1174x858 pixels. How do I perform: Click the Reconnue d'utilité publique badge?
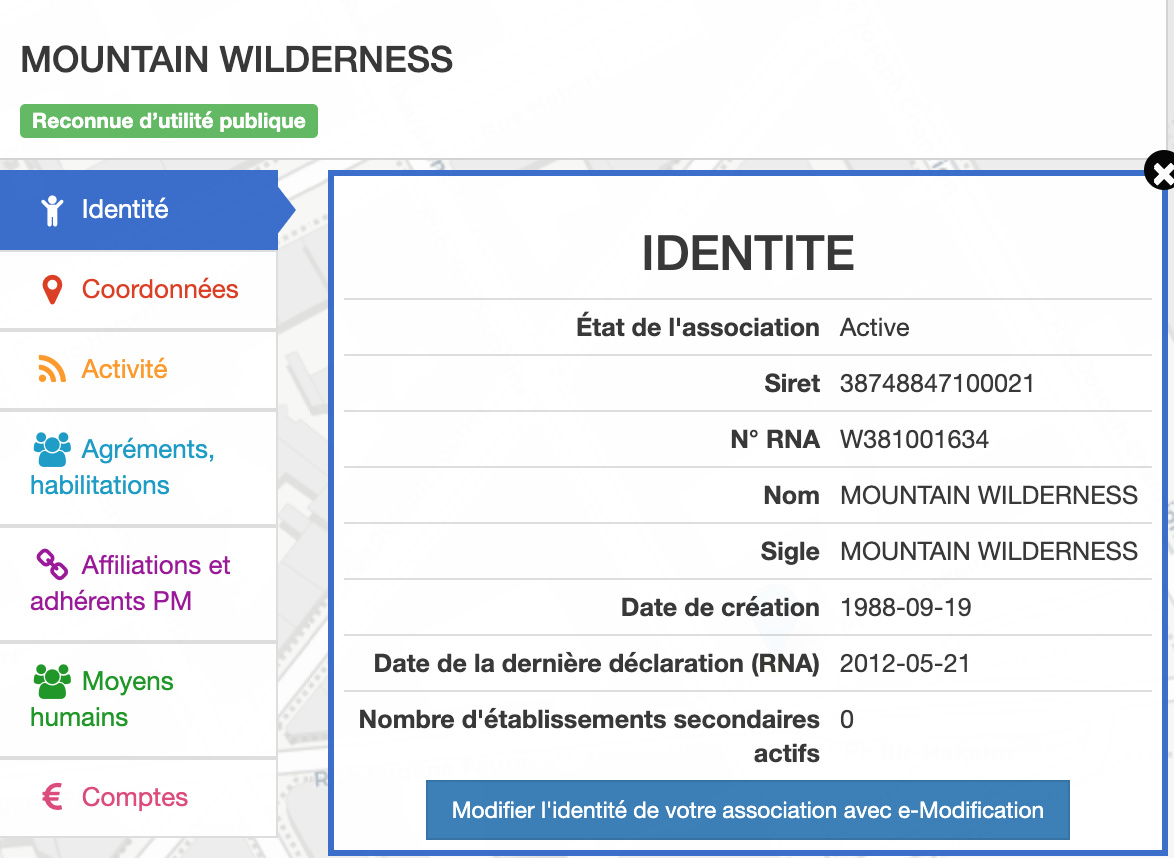coord(169,121)
